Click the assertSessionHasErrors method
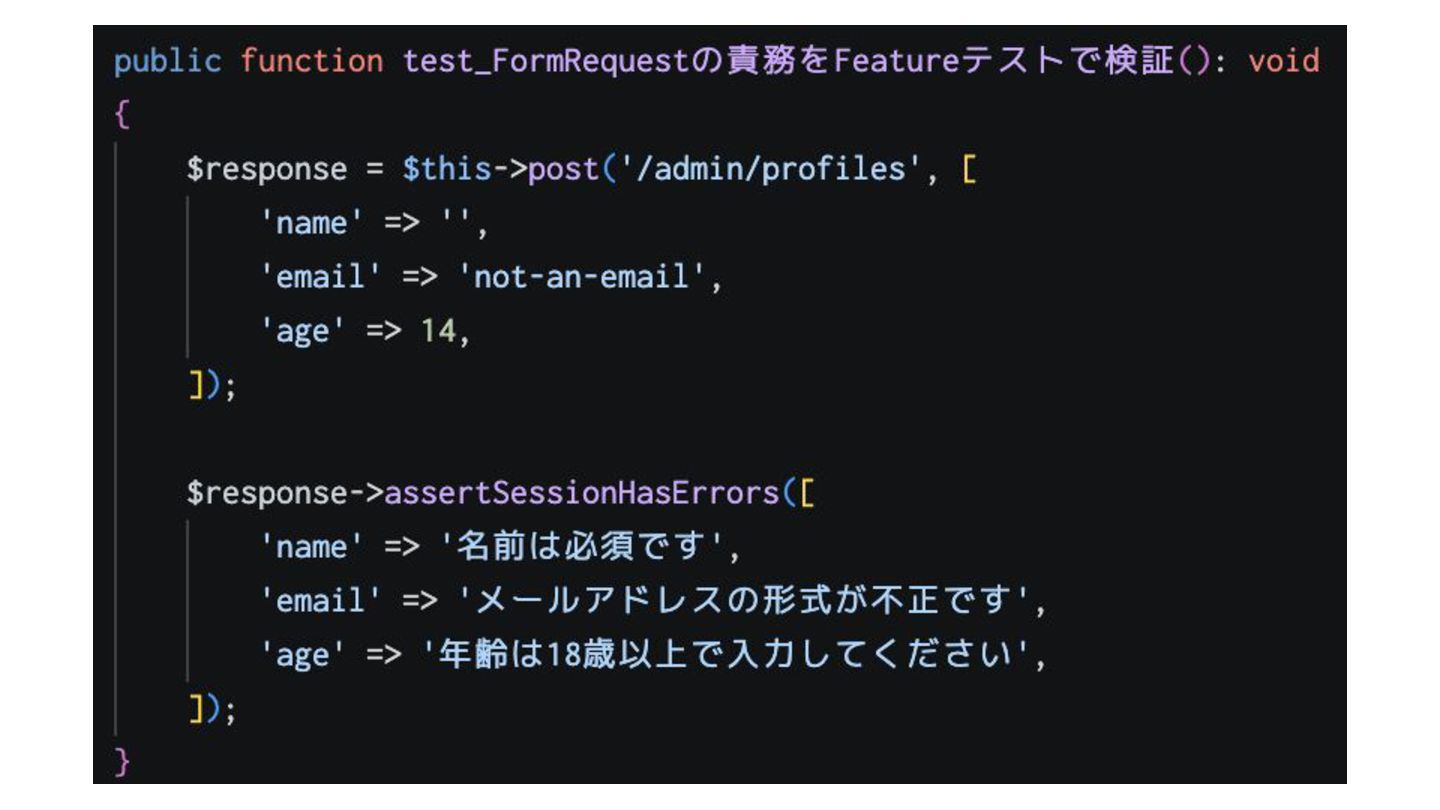 (582, 493)
